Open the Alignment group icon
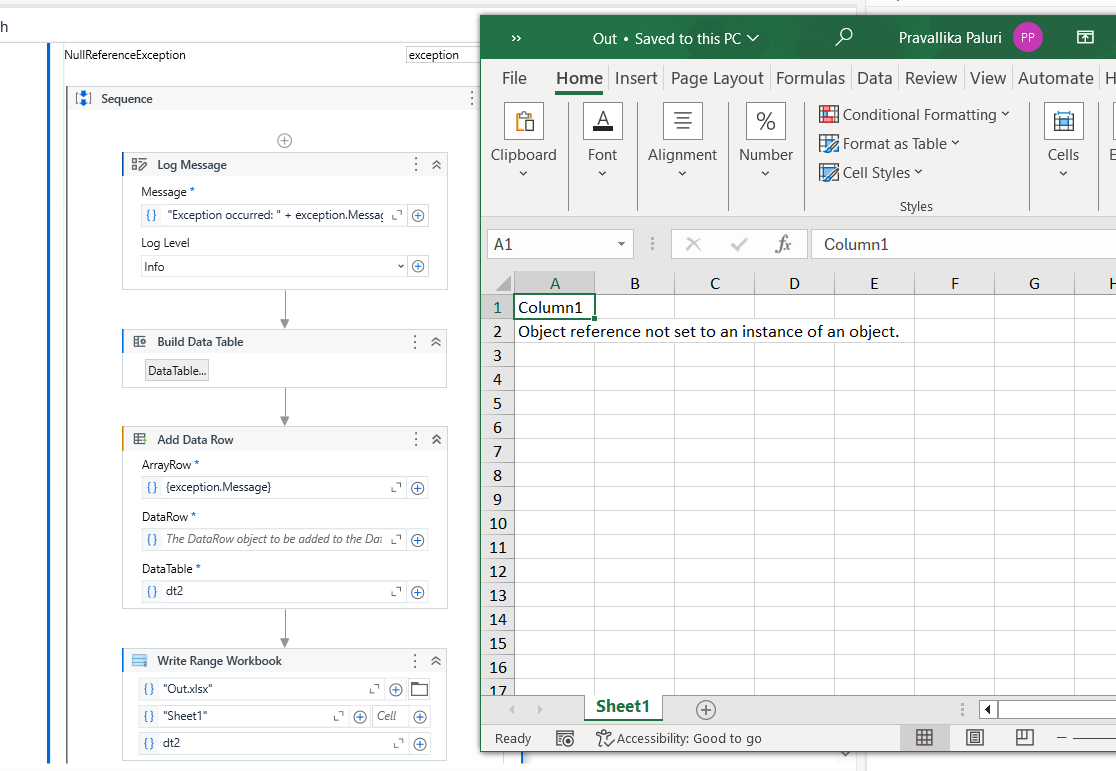 click(682, 122)
